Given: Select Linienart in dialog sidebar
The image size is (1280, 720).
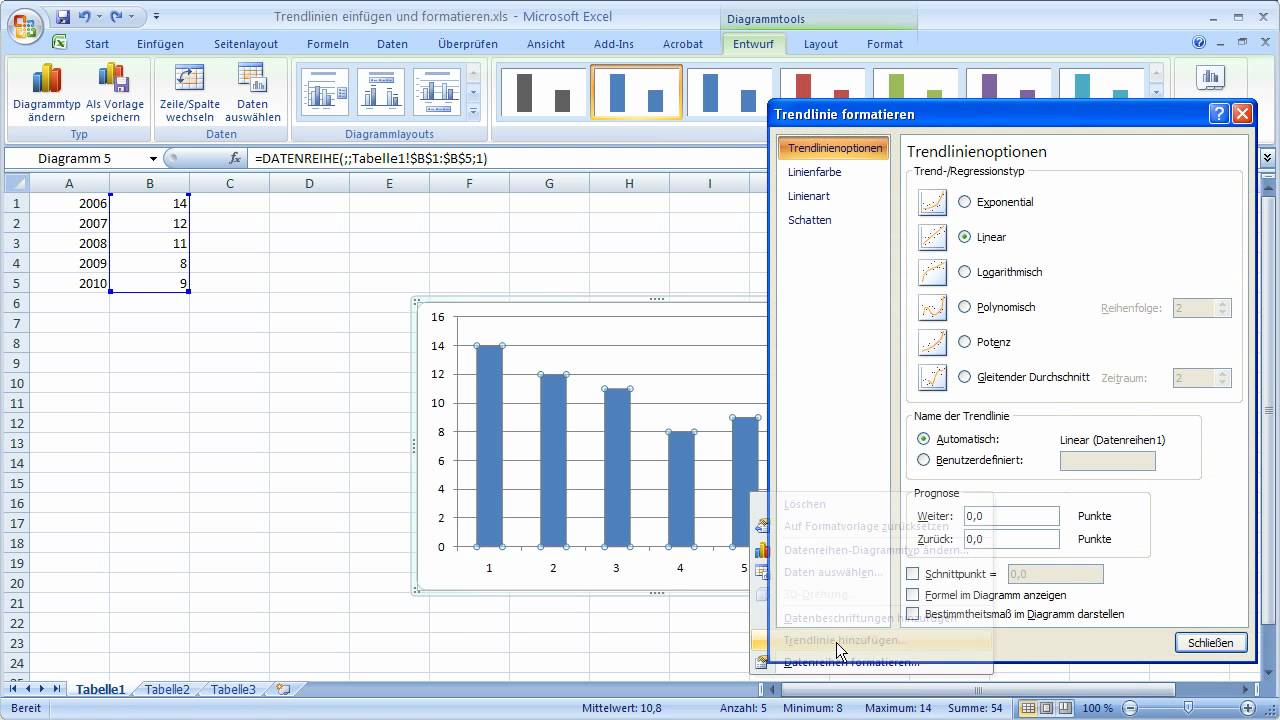Looking at the screenshot, I should (809, 196).
